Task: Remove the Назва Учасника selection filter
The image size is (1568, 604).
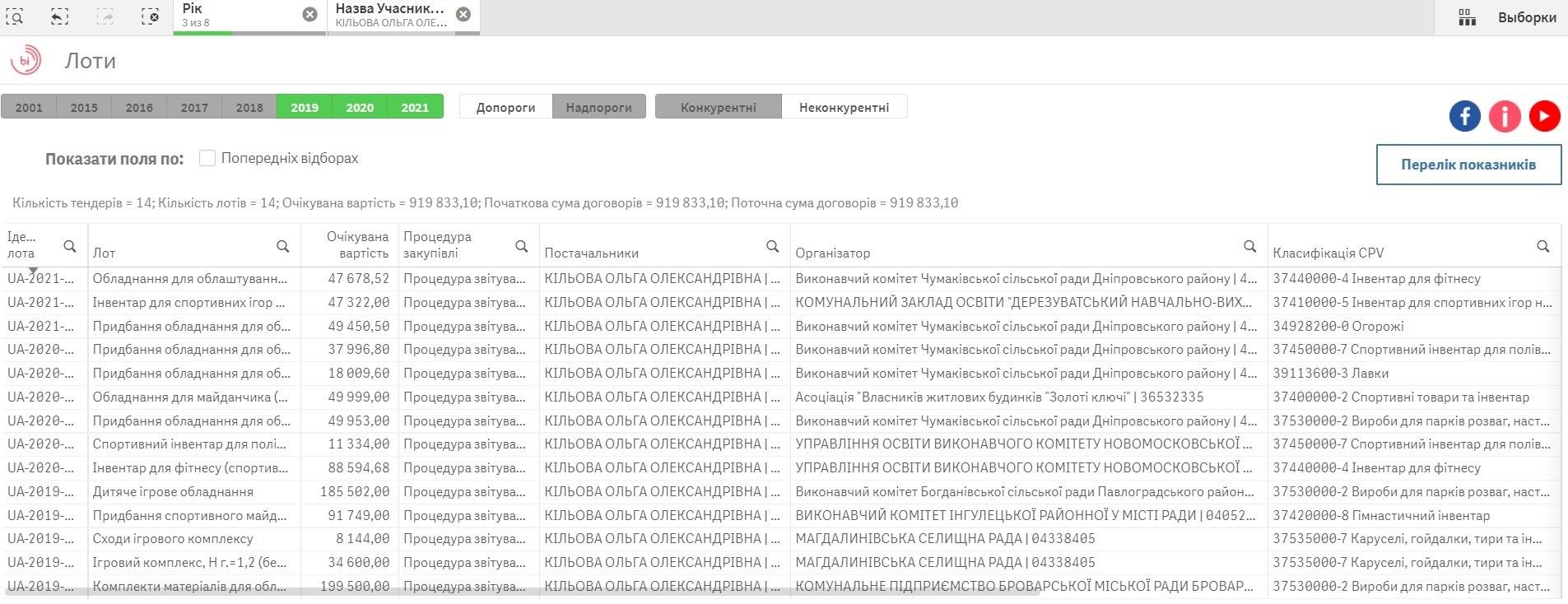Action: (463, 14)
